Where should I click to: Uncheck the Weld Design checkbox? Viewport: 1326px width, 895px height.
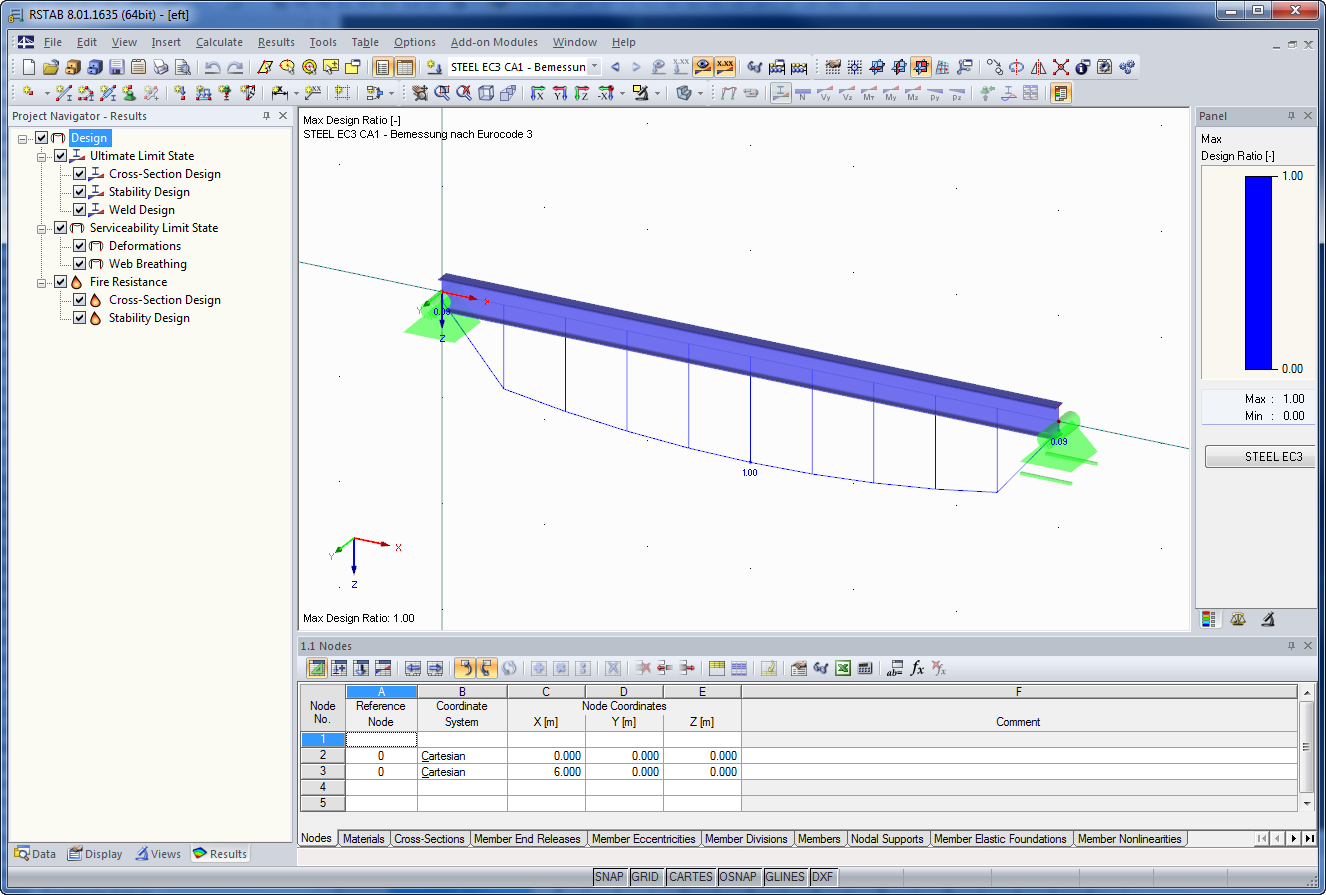[78, 209]
